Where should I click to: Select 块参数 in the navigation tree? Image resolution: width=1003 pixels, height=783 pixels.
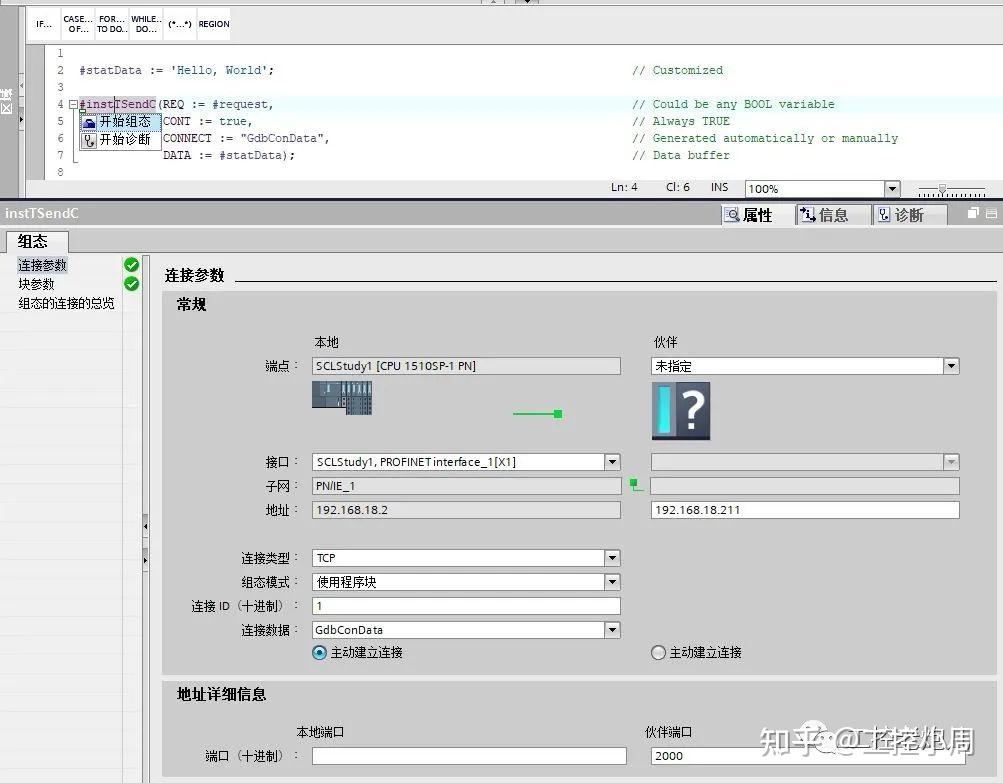point(37,283)
